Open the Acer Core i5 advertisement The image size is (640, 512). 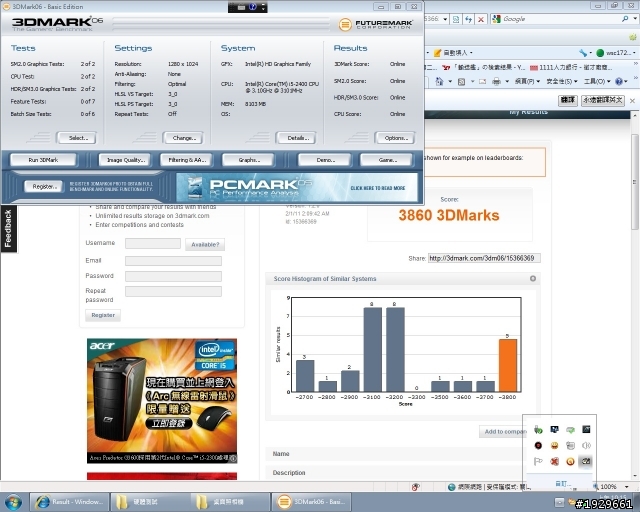pos(162,401)
